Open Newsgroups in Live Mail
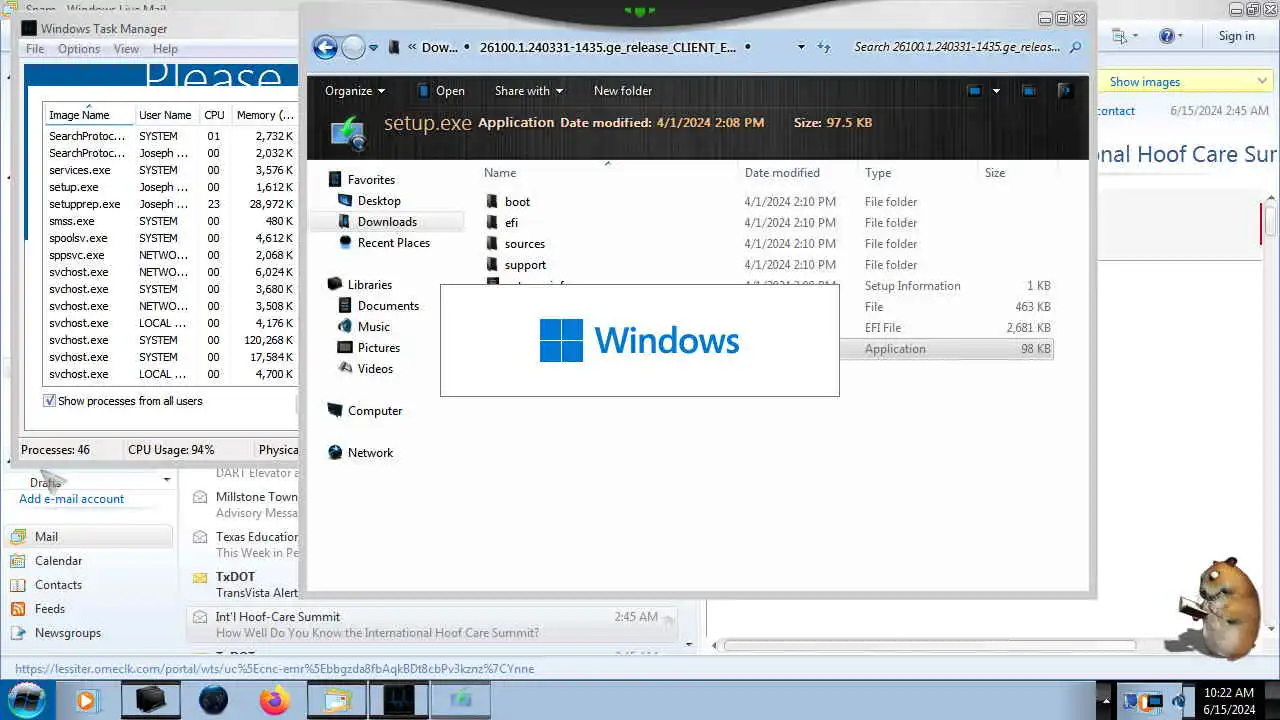 (x=68, y=633)
